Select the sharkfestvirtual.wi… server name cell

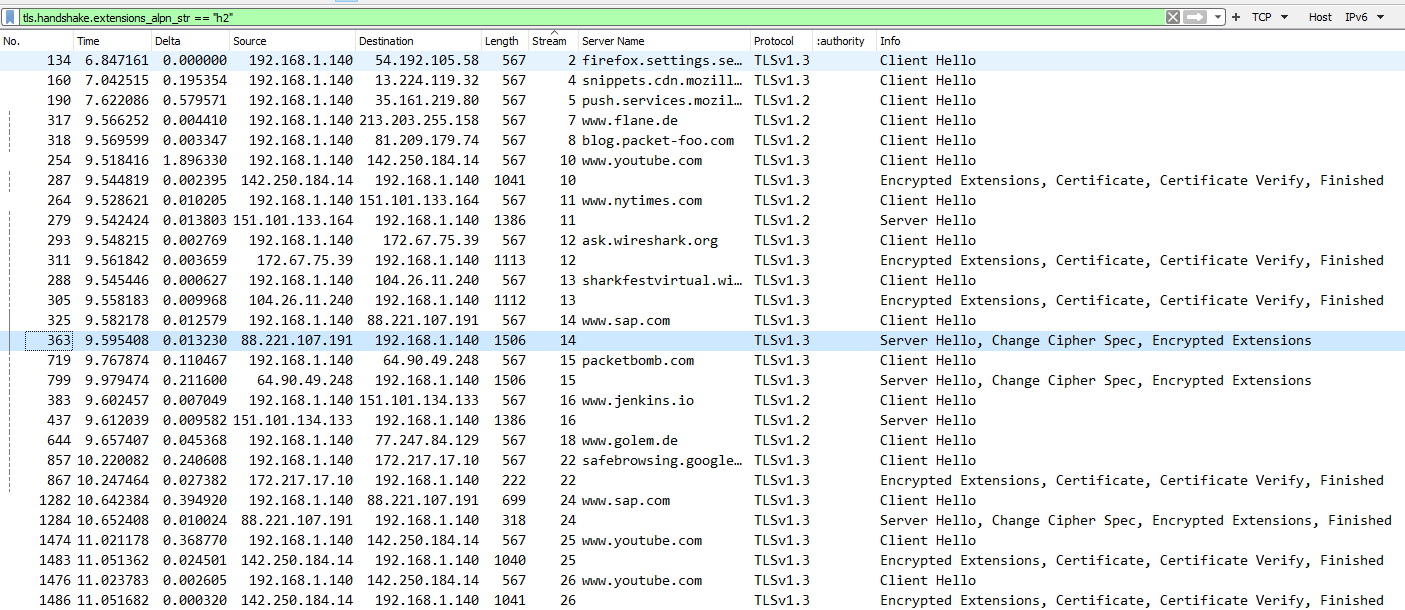(662, 280)
